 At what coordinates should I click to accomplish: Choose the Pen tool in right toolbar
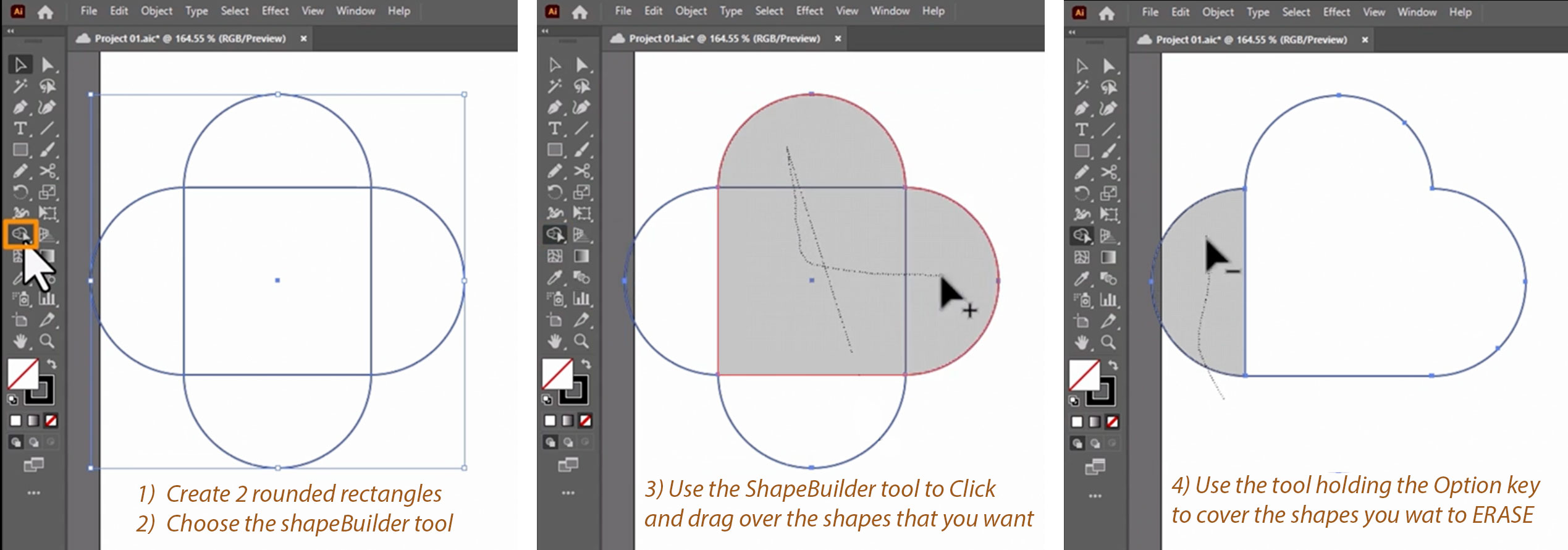click(x=1081, y=108)
